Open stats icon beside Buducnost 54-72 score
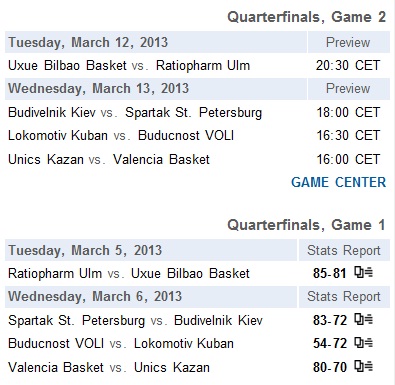Screen dimensions: 395x385 [363, 343]
